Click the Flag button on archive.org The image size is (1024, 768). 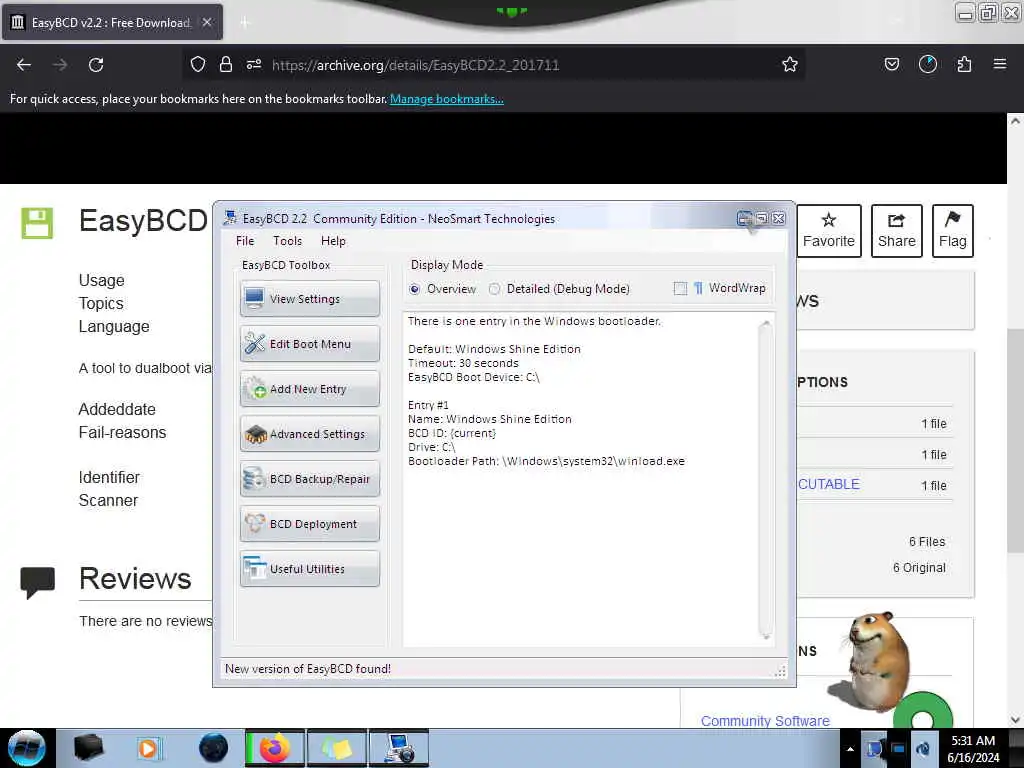click(x=953, y=231)
